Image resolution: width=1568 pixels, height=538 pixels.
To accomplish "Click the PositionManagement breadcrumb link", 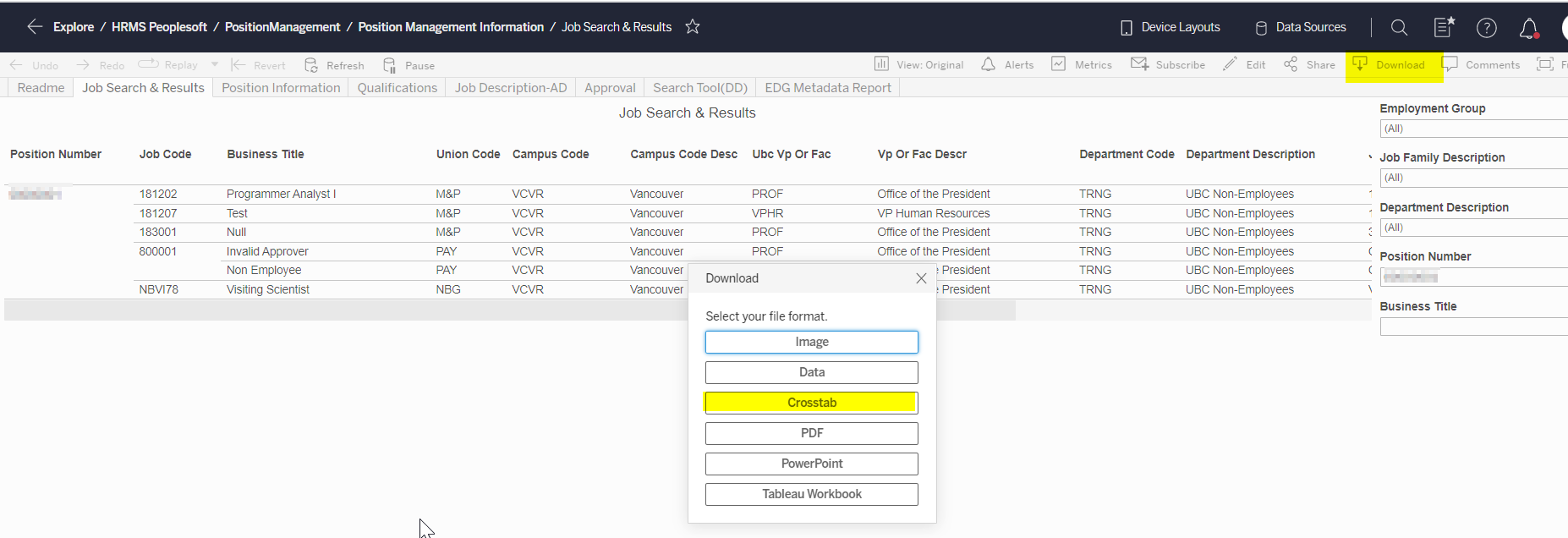I will click(x=282, y=27).
